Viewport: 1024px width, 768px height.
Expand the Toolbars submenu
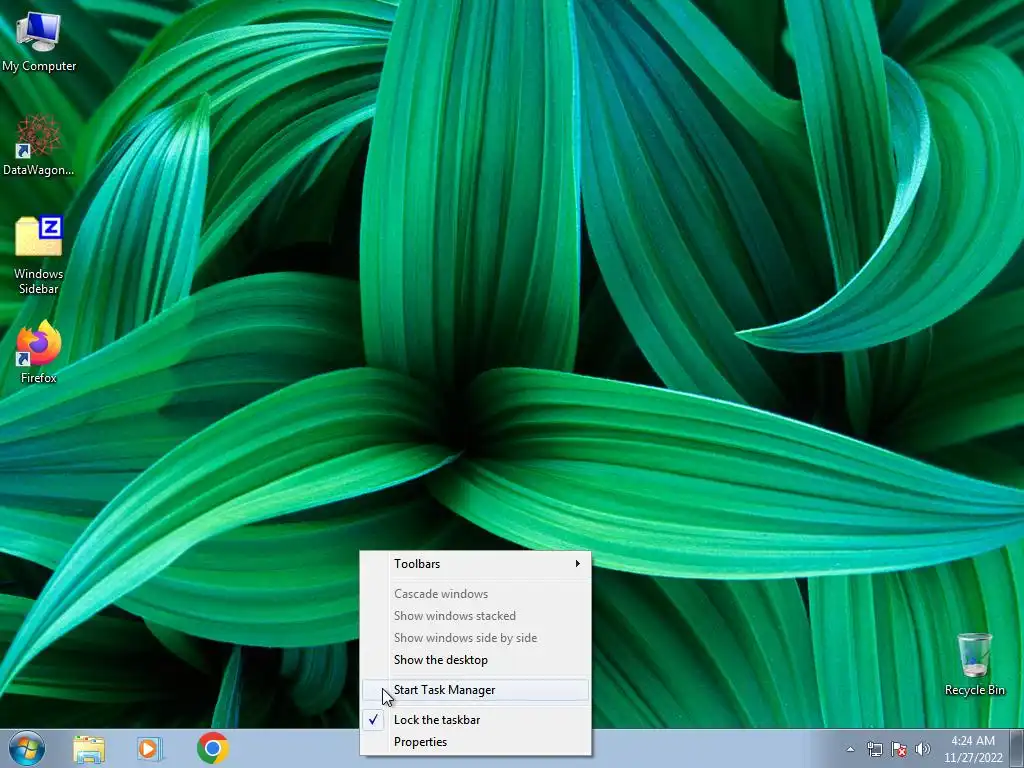pos(475,564)
